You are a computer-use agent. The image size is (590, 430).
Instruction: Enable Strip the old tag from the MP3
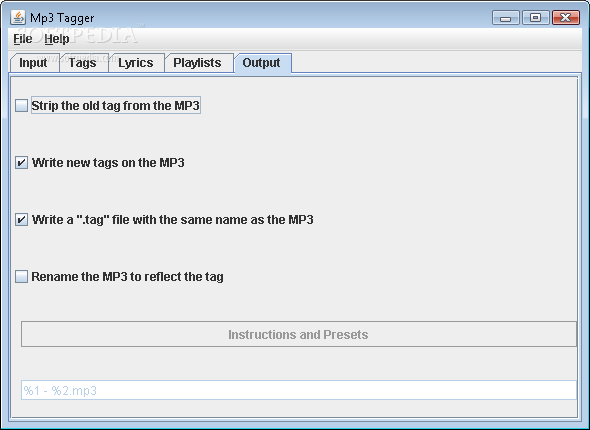point(21,106)
